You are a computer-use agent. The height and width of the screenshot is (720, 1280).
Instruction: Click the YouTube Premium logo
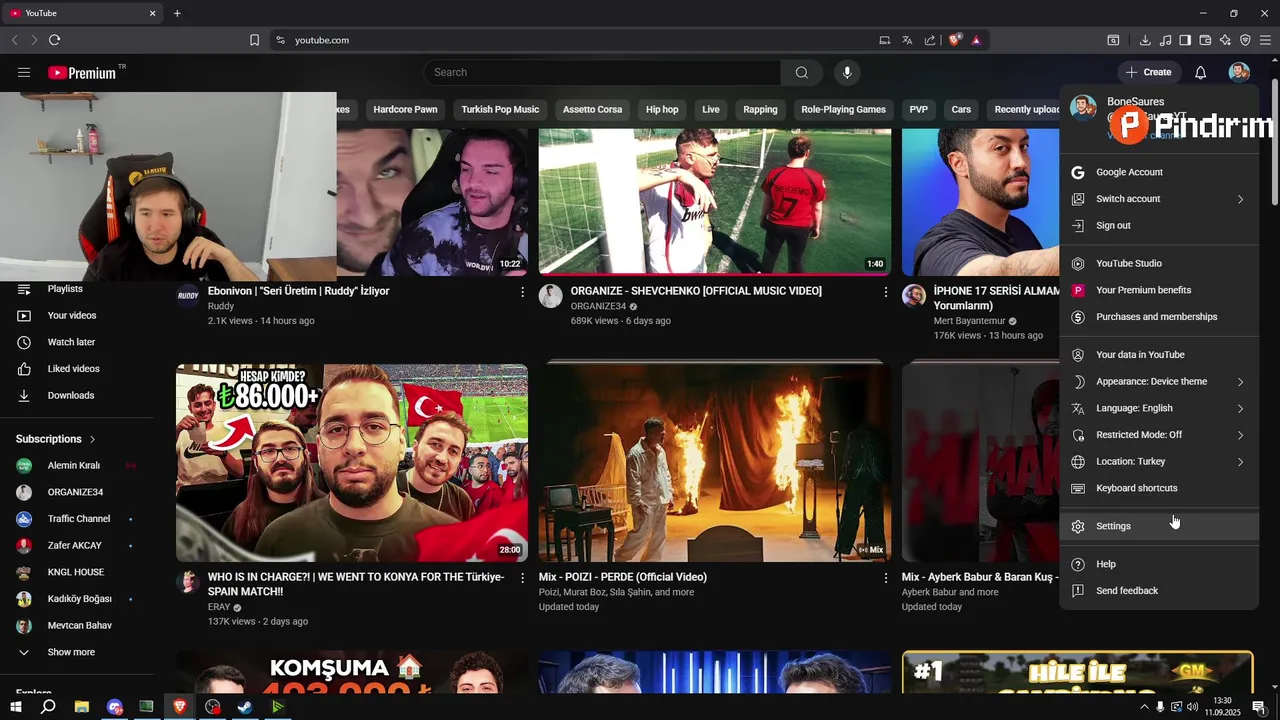click(x=82, y=72)
